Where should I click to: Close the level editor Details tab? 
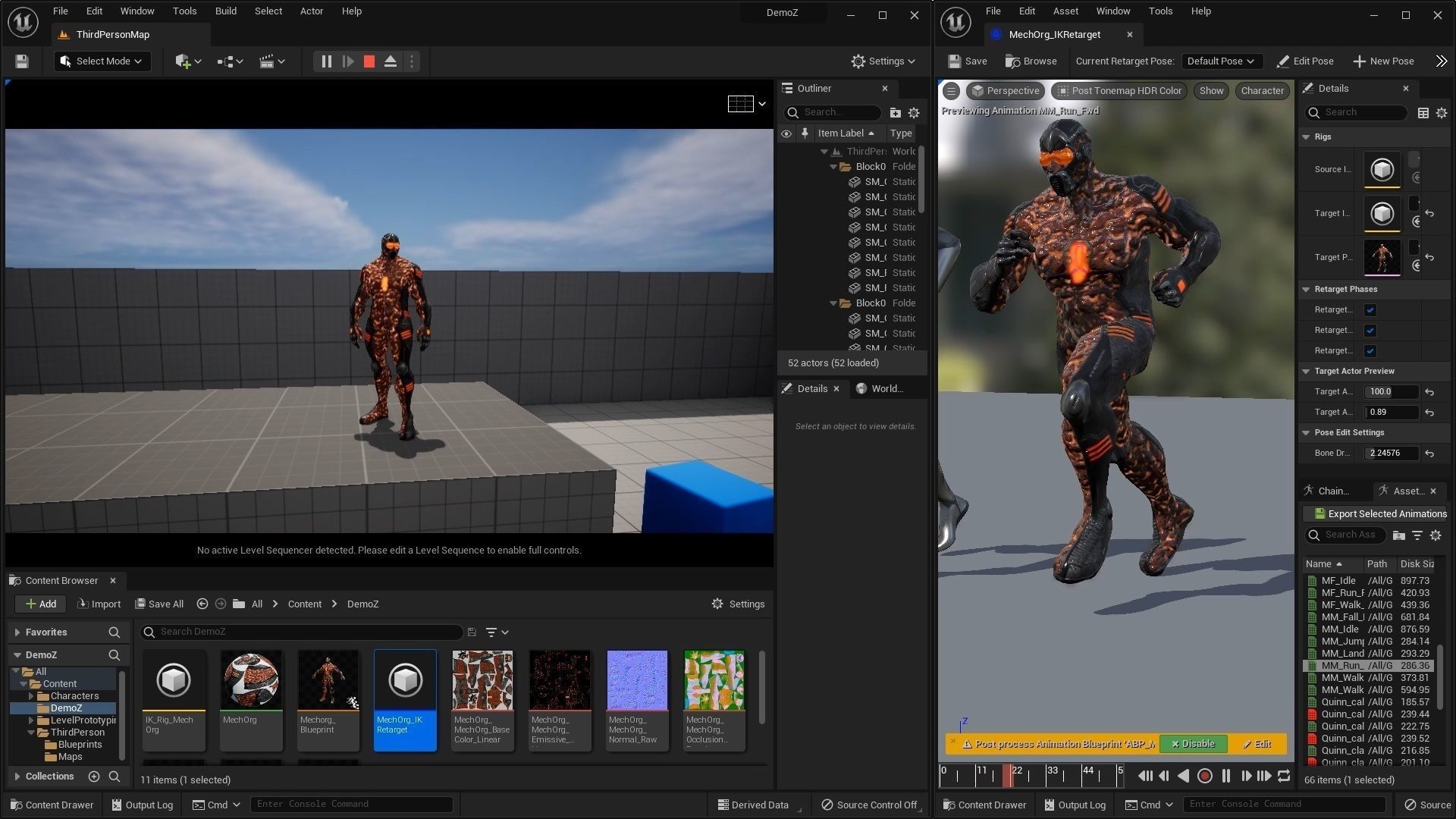tap(836, 389)
